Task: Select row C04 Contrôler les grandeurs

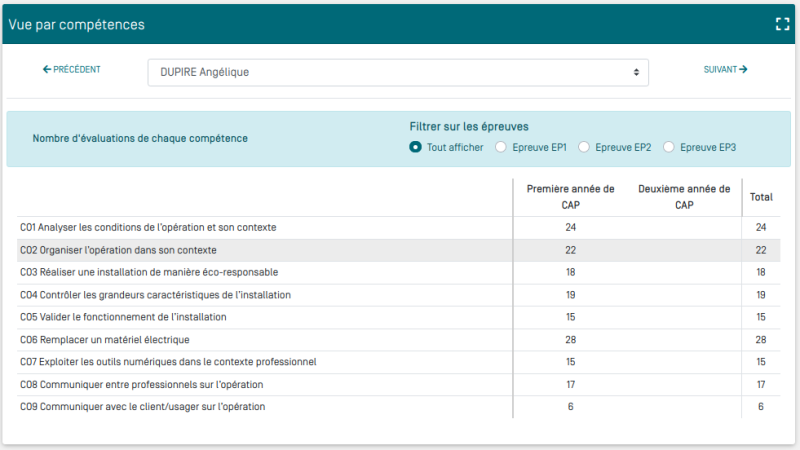Action: [155, 295]
